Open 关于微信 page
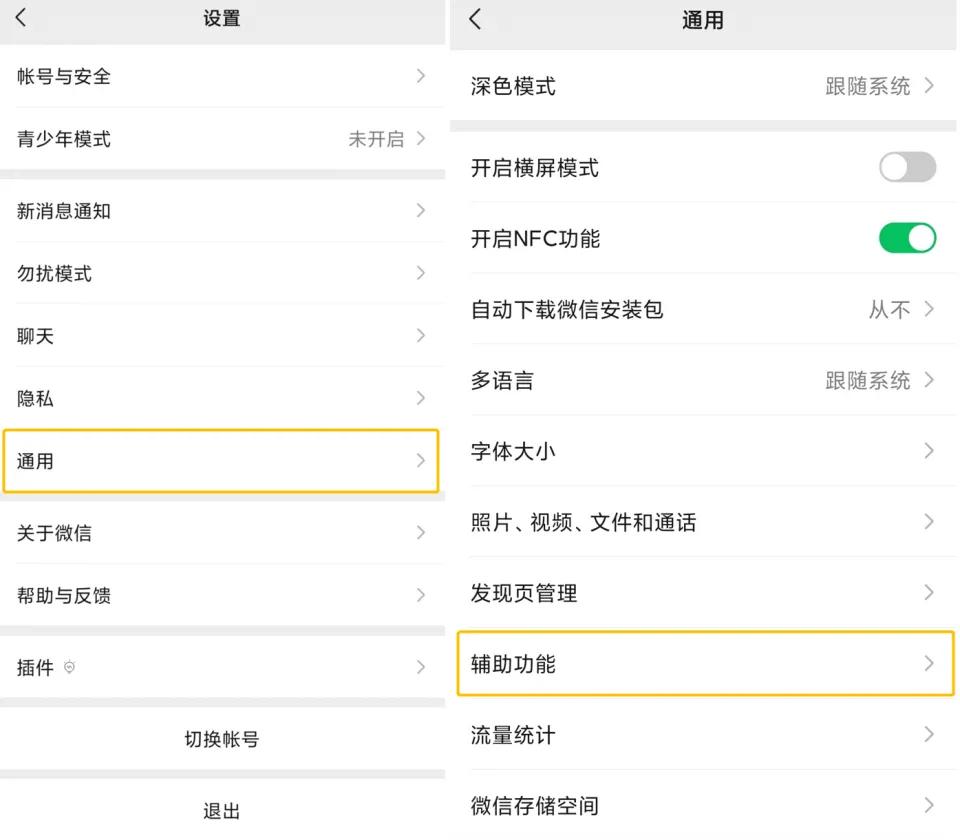Screen dimensions: 960x840 [220, 533]
